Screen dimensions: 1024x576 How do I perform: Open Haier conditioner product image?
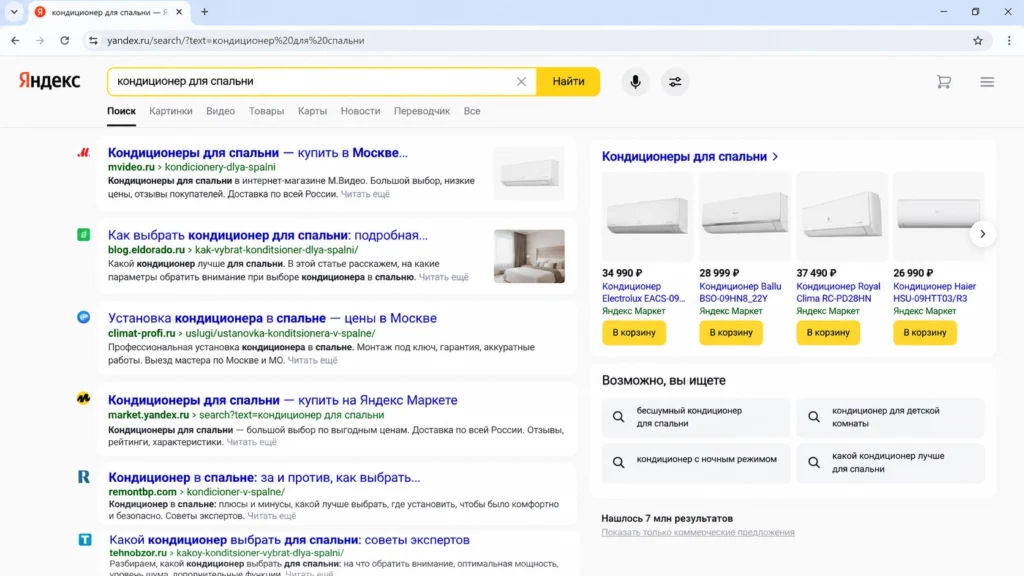pyautogui.click(x=938, y=216)
